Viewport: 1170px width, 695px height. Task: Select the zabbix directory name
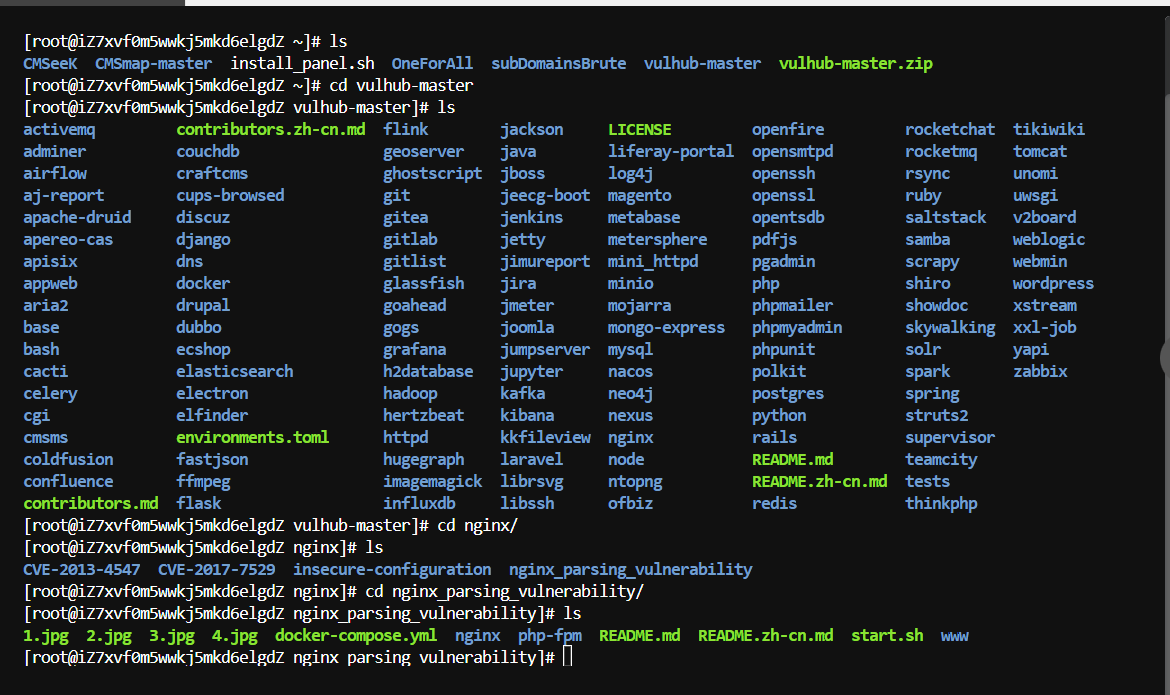1039,372
